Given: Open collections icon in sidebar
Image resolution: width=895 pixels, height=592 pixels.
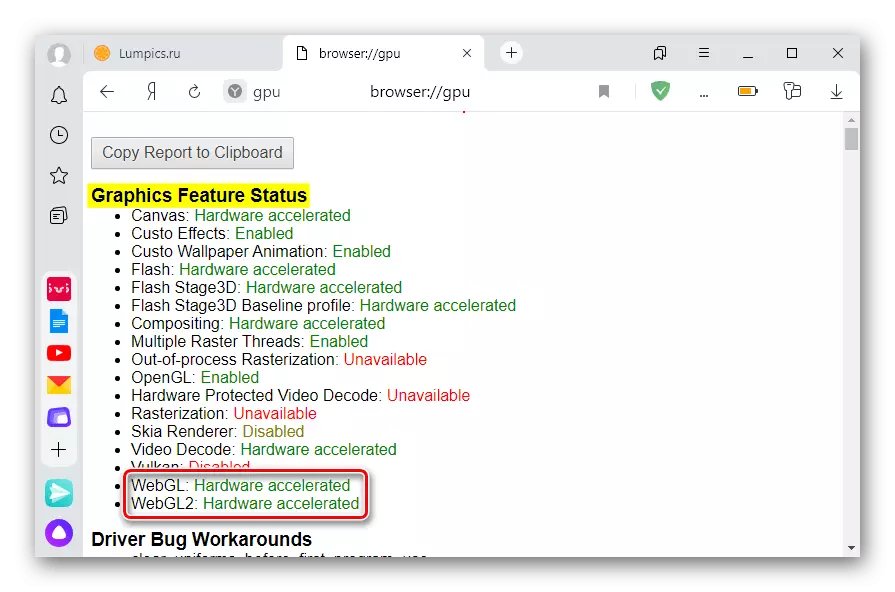Looking at the screenshot, I should click(x=59, y=215).
